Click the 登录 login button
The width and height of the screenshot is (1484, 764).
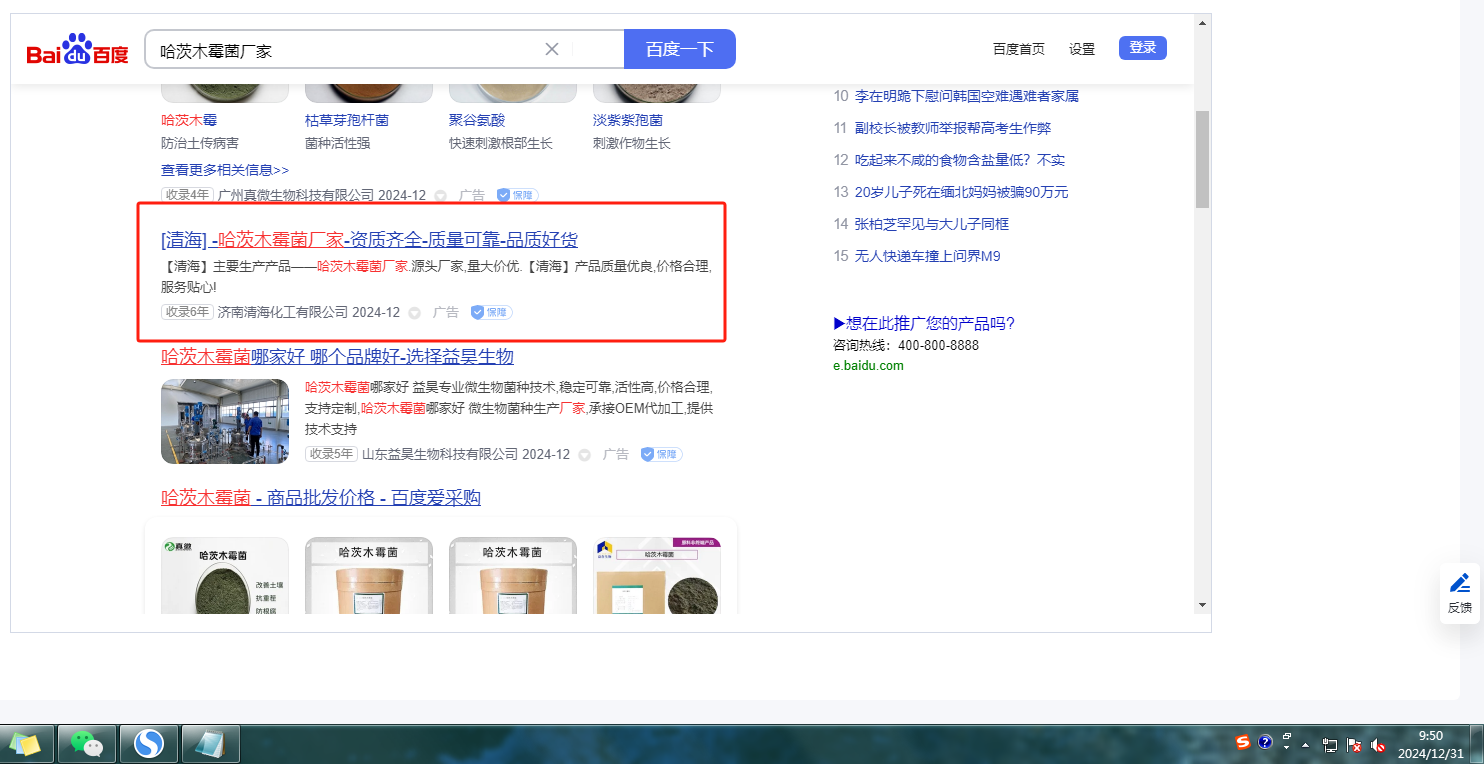click(1142, 48)
